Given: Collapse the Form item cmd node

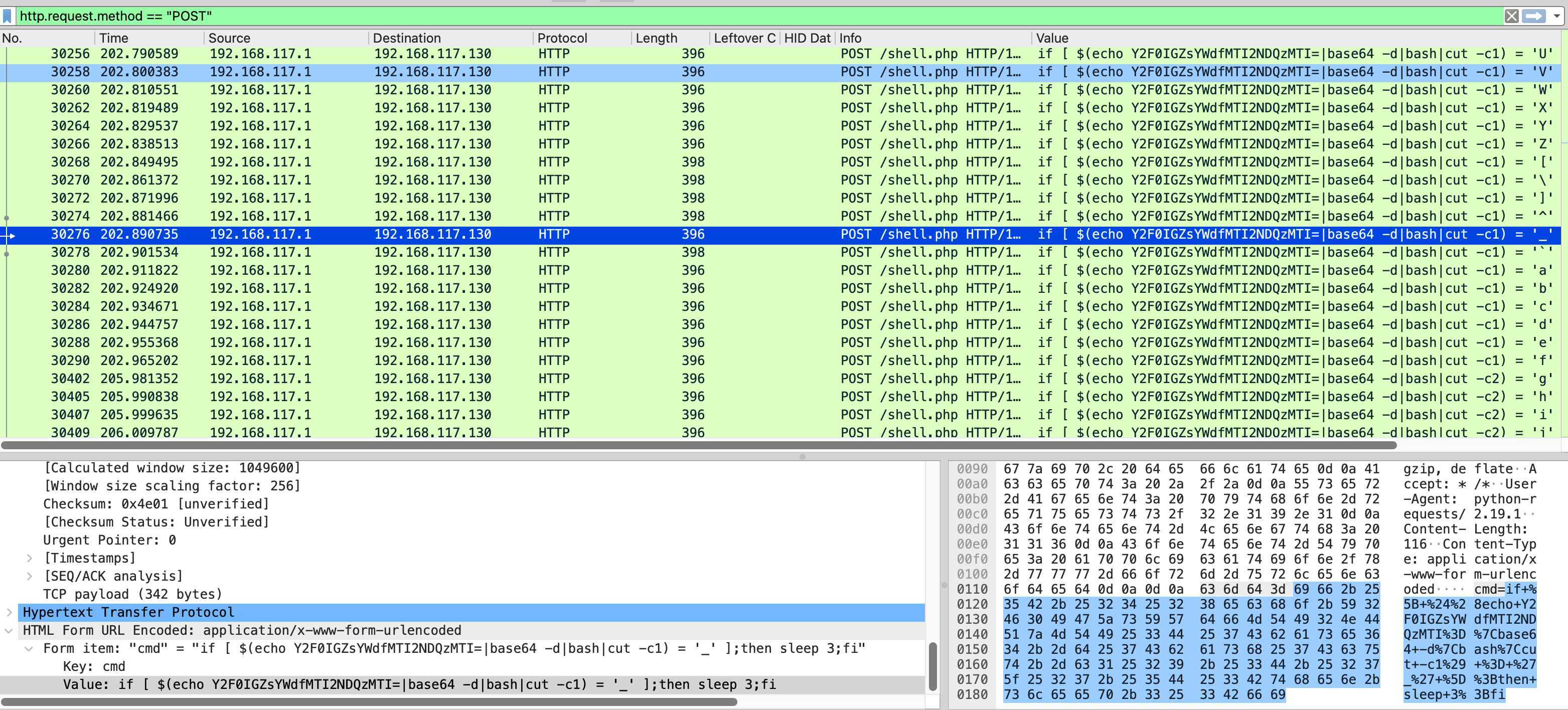Looking at the screenshot, I should click(29, 648).
